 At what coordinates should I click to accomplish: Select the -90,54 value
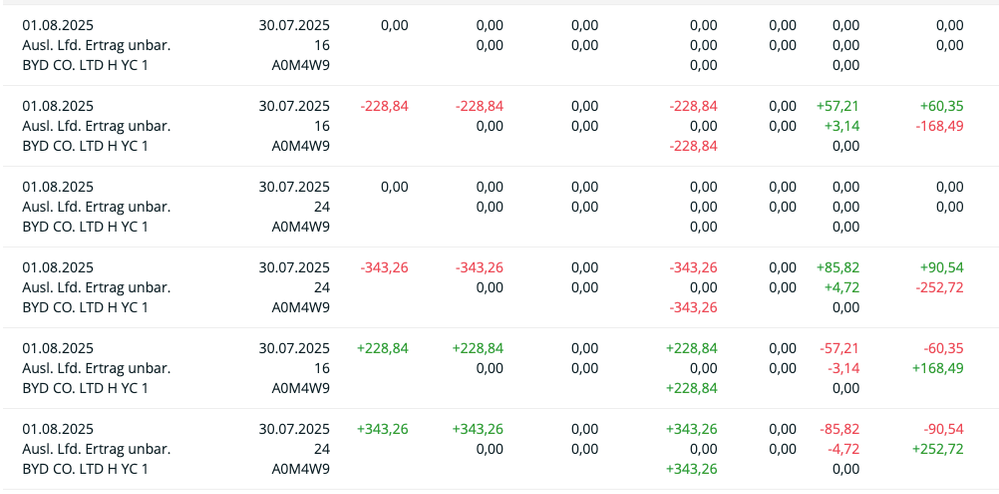click(x=942, y=429)
